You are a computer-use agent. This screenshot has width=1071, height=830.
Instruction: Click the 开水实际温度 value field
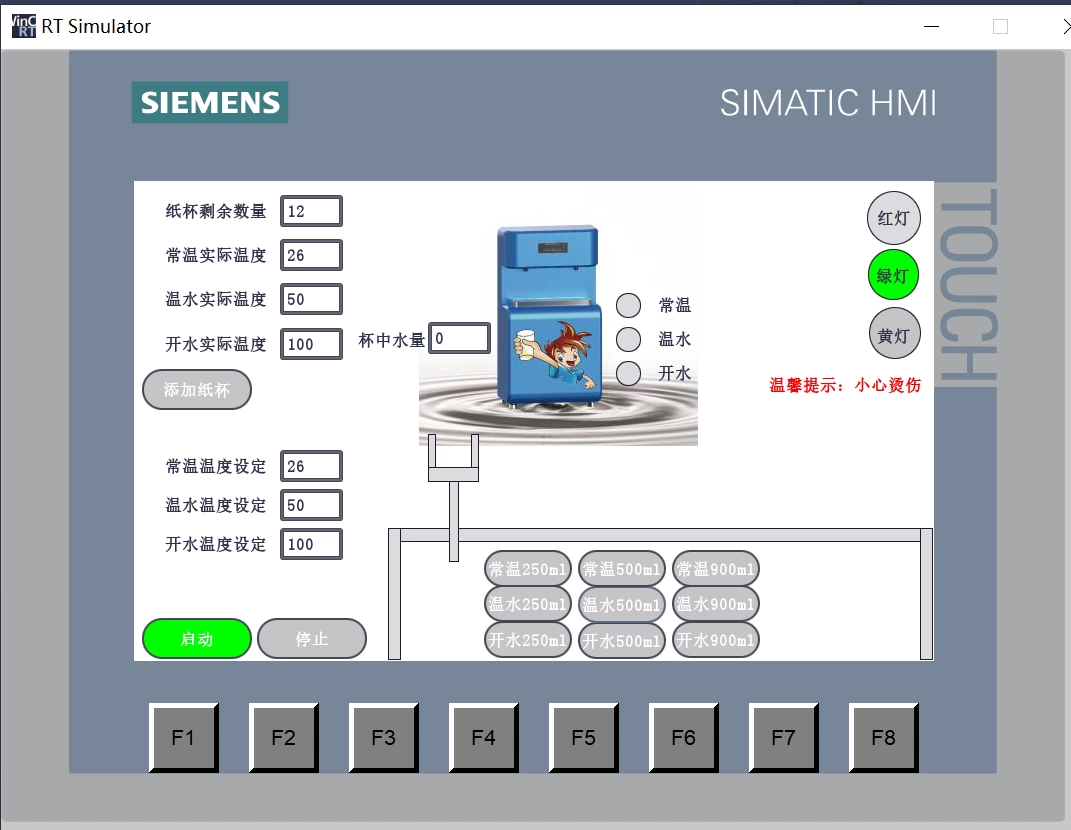coord(311,344)
